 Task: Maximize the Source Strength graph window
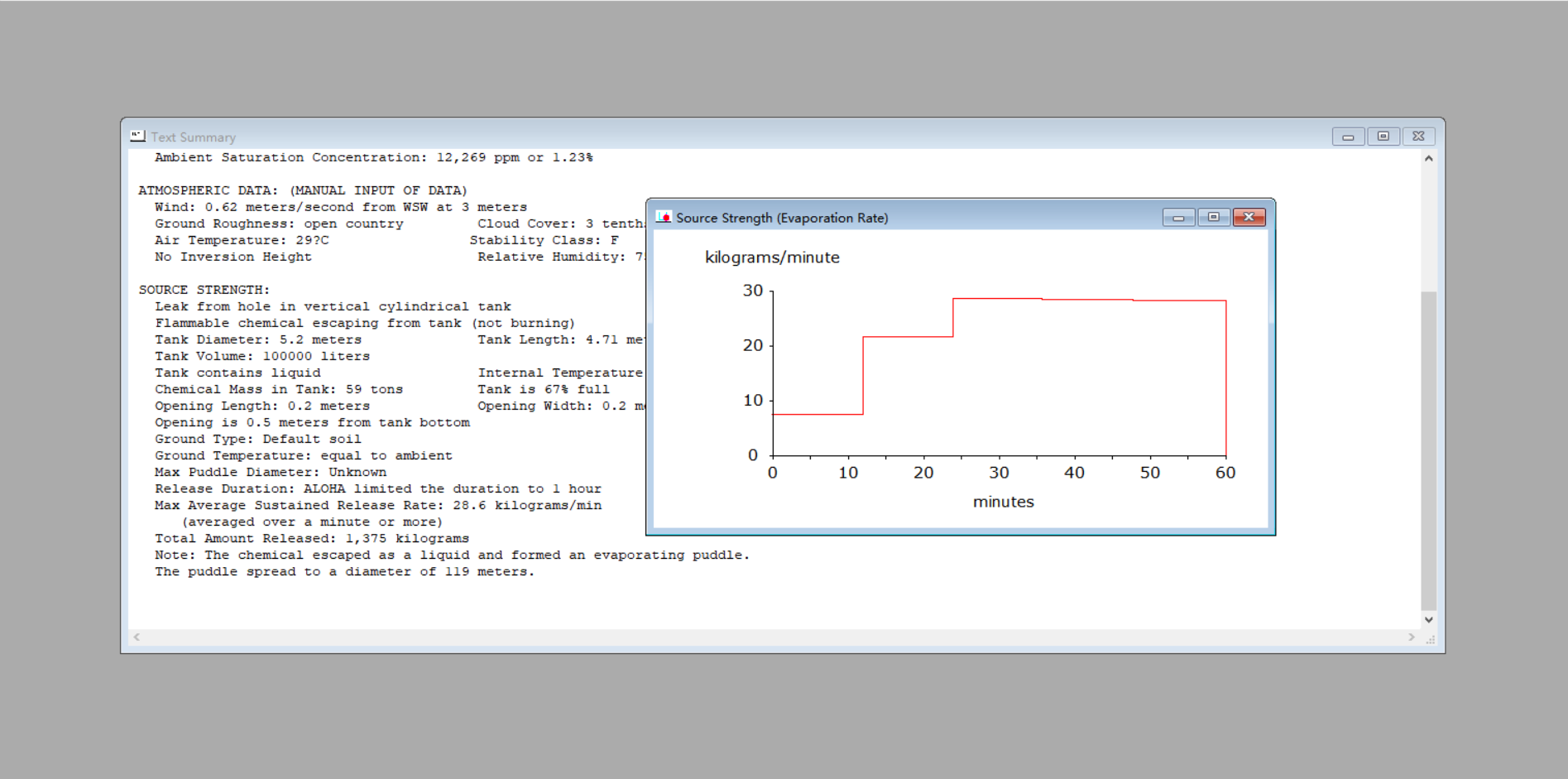click(x=1213, y=217)
